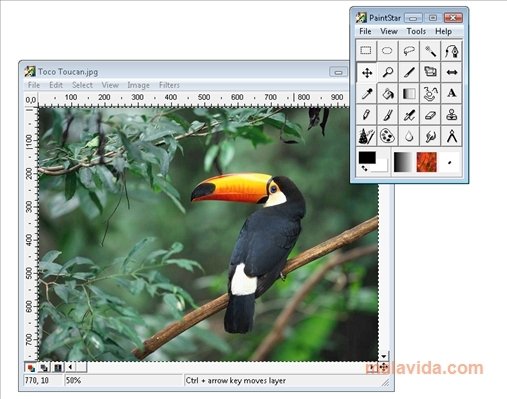Open Edit menu in Toco Toucan window

click(56, 85)
